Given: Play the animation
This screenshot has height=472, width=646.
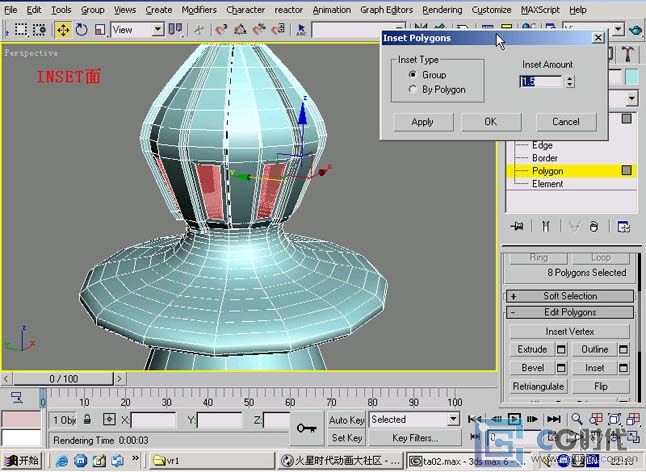Looking at the screenshot, I should 514,419.
